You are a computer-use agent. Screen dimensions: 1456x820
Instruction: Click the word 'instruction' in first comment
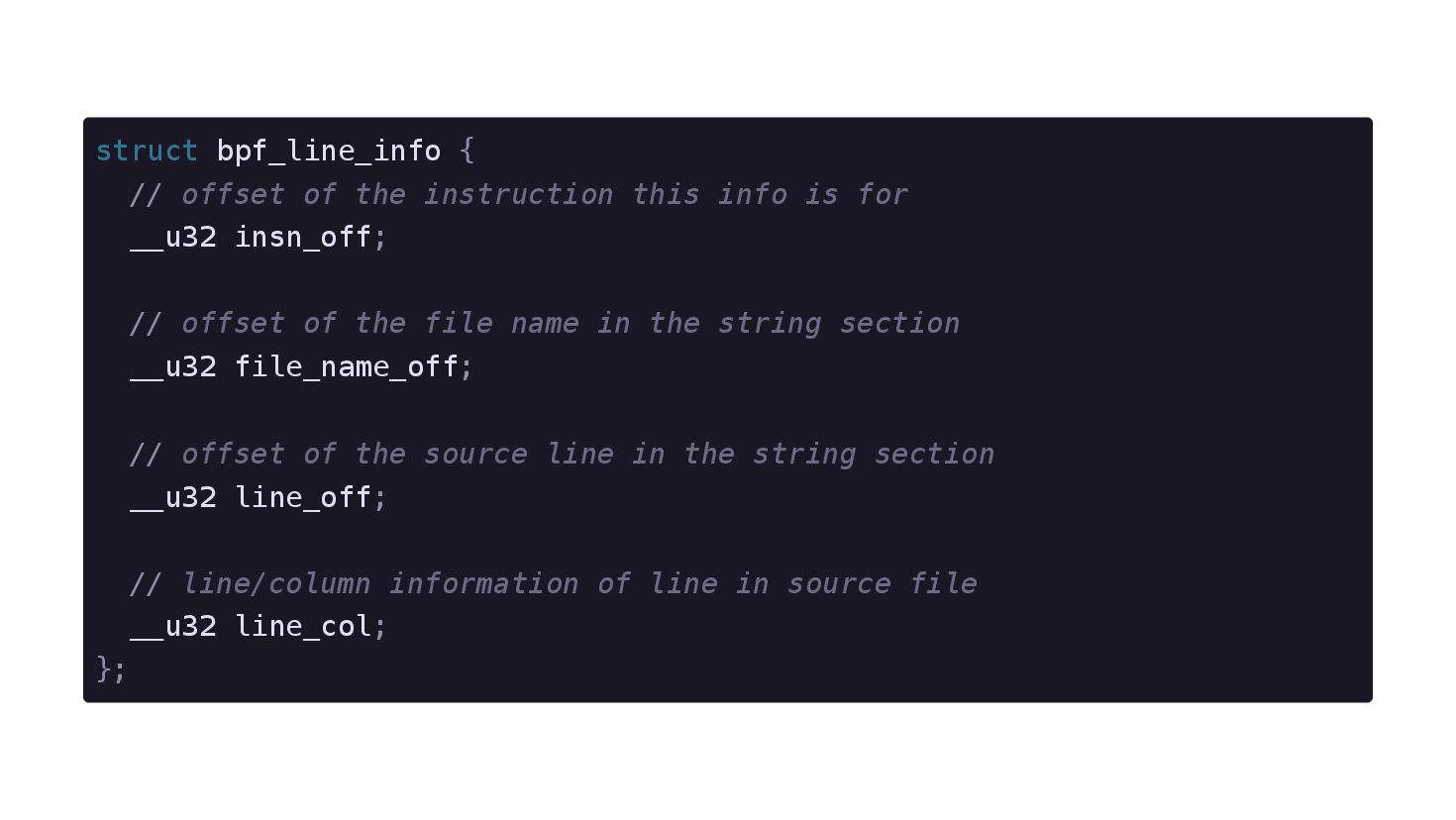click(x=519, y=194)
